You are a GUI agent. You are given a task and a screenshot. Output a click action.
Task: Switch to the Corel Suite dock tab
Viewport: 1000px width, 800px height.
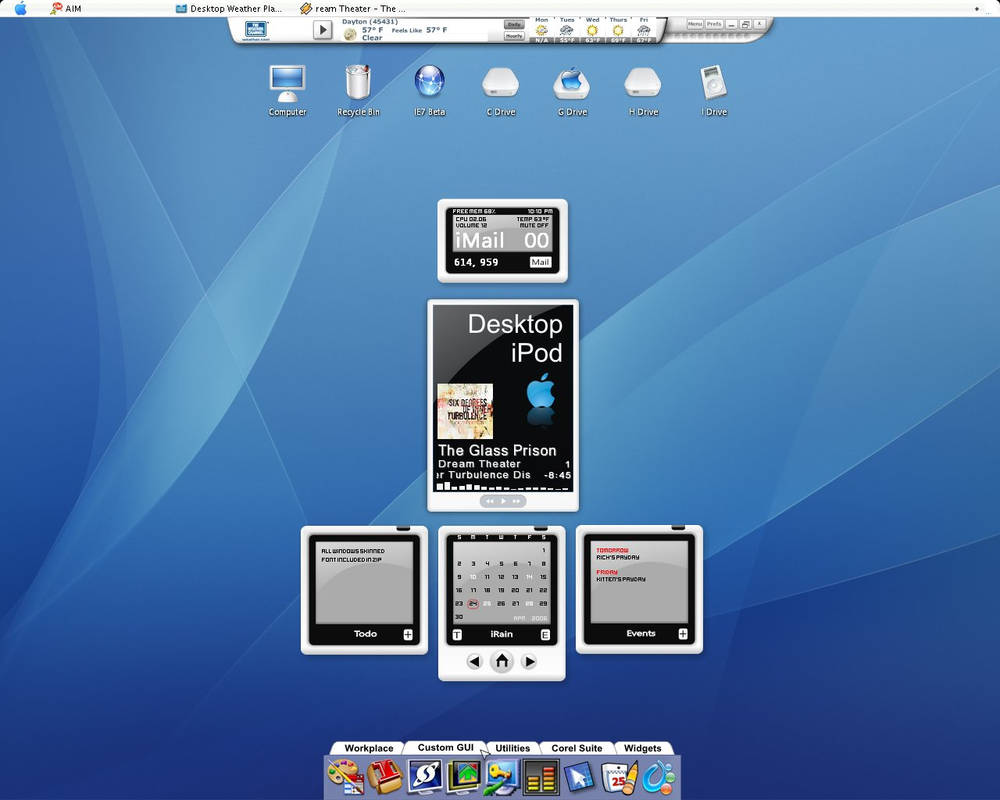(577, 748)
